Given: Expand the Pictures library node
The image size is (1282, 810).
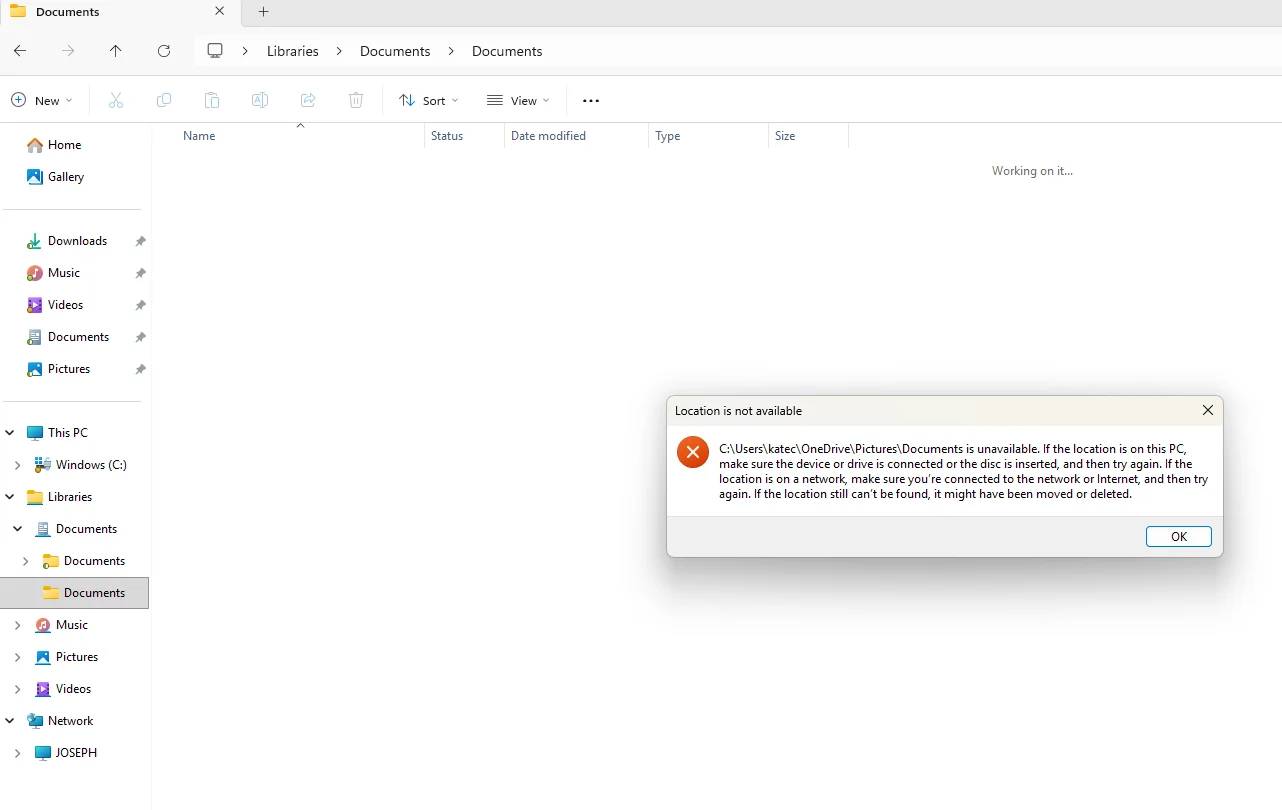Looking at the screenshot, I should 18,657.
